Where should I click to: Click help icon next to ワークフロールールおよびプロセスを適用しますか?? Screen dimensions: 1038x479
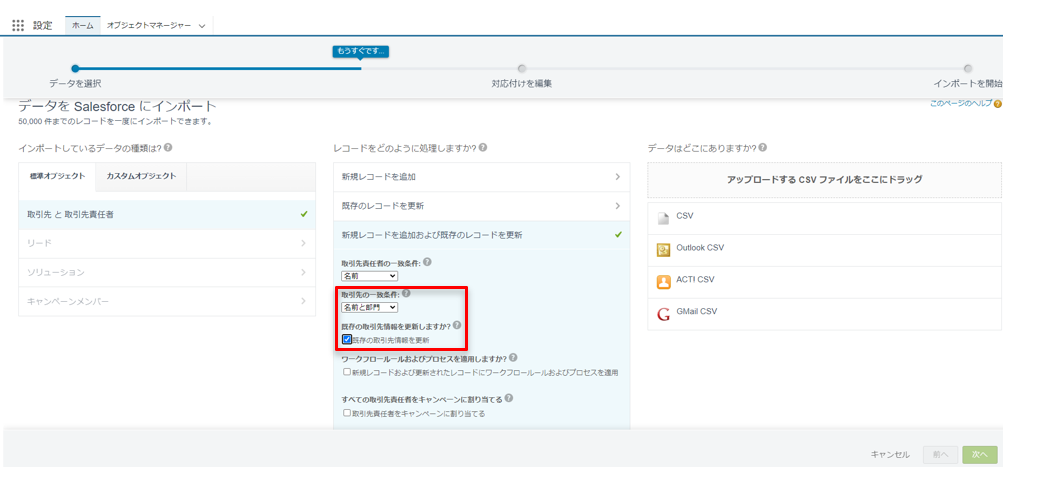pyautogui.click(x=513, y=358)
